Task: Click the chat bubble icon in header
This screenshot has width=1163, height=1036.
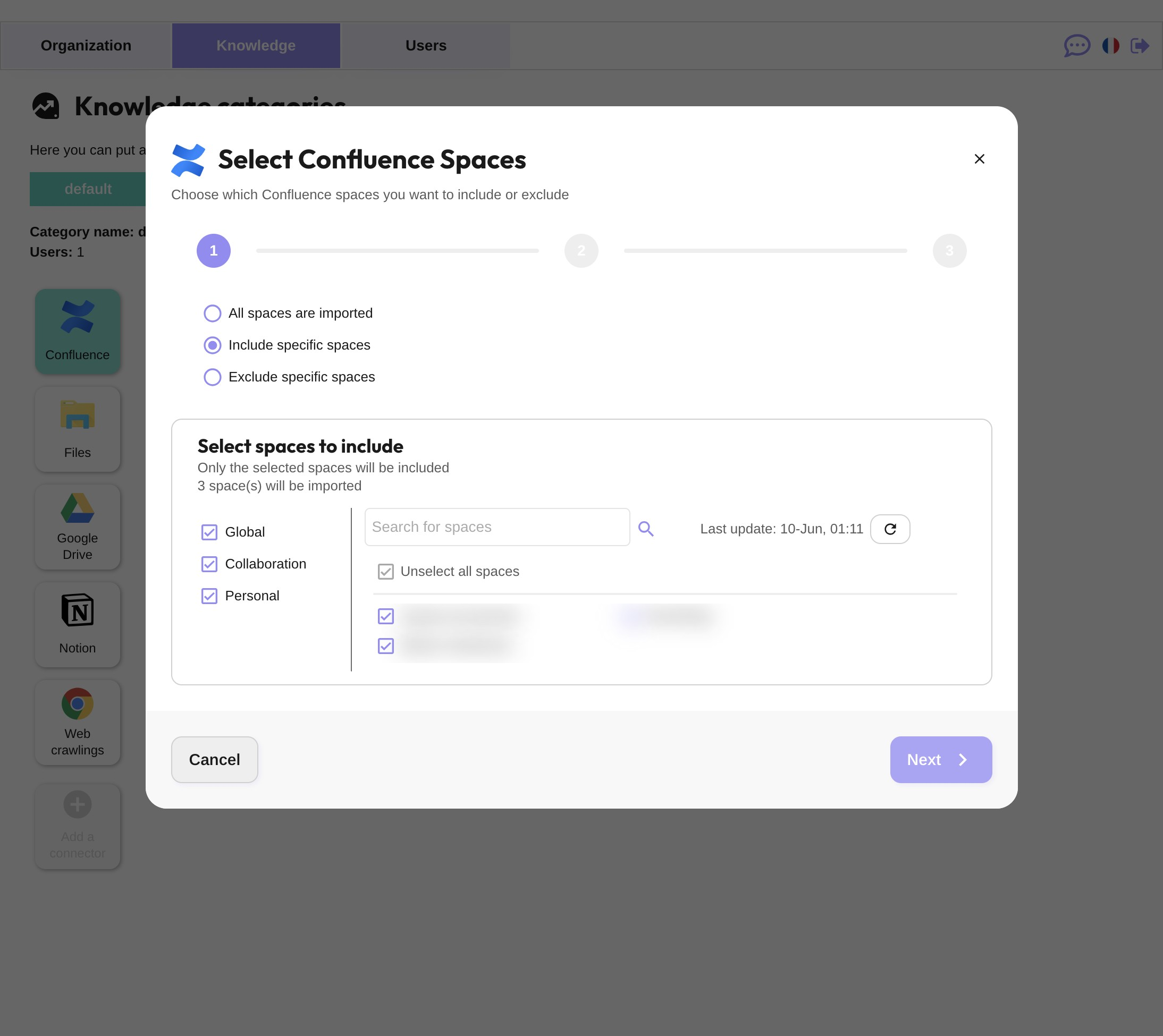Action: [x=1076, y=46]
